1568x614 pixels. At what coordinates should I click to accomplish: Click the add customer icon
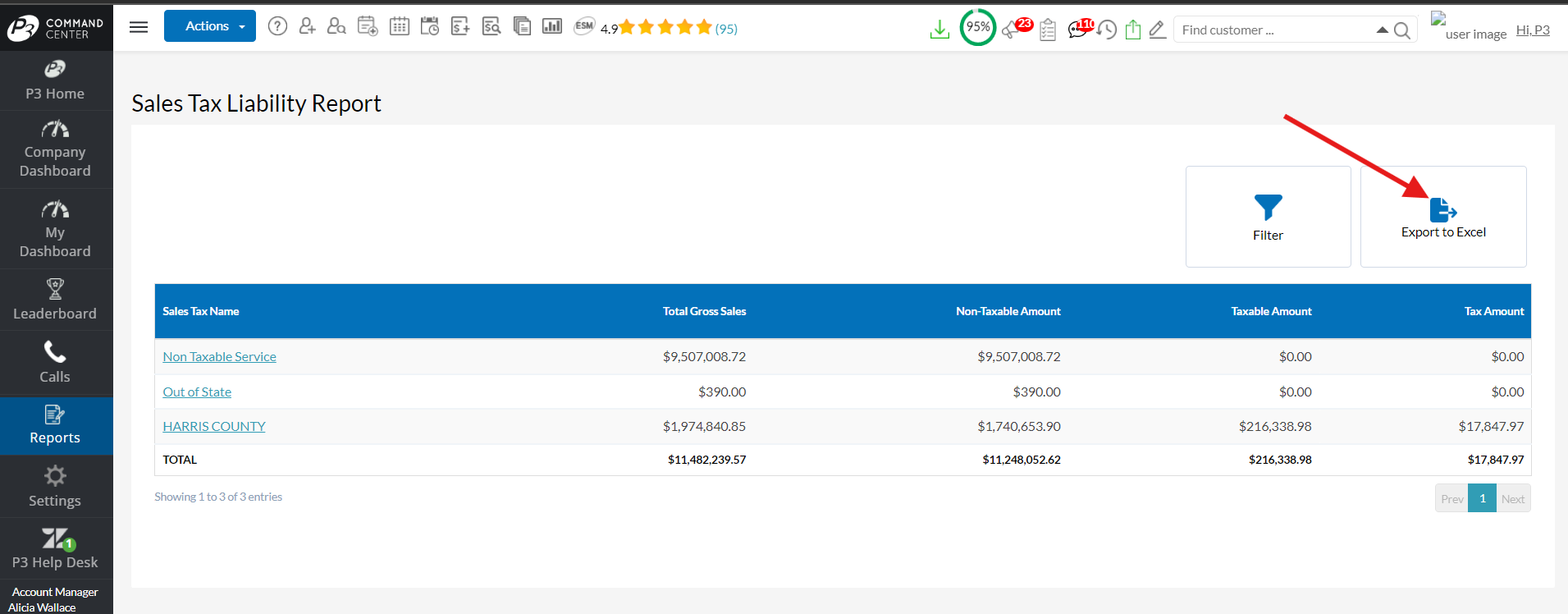tap(307, 26)
